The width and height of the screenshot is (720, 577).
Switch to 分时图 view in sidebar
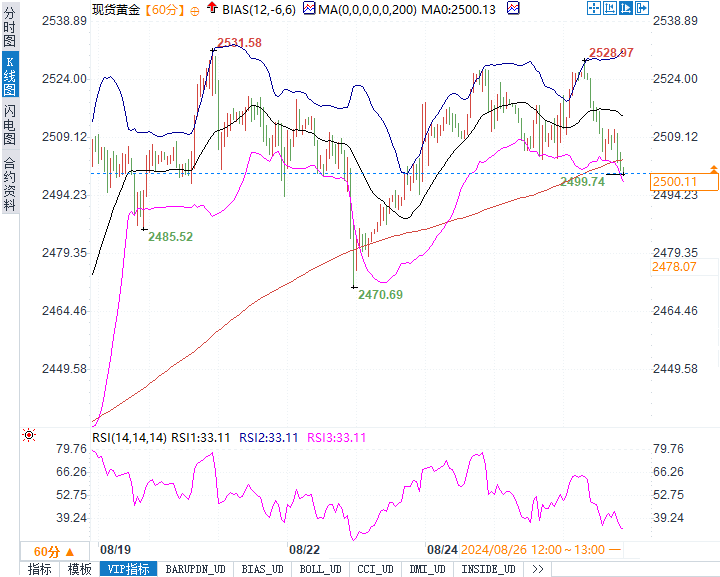coord(10,27)
